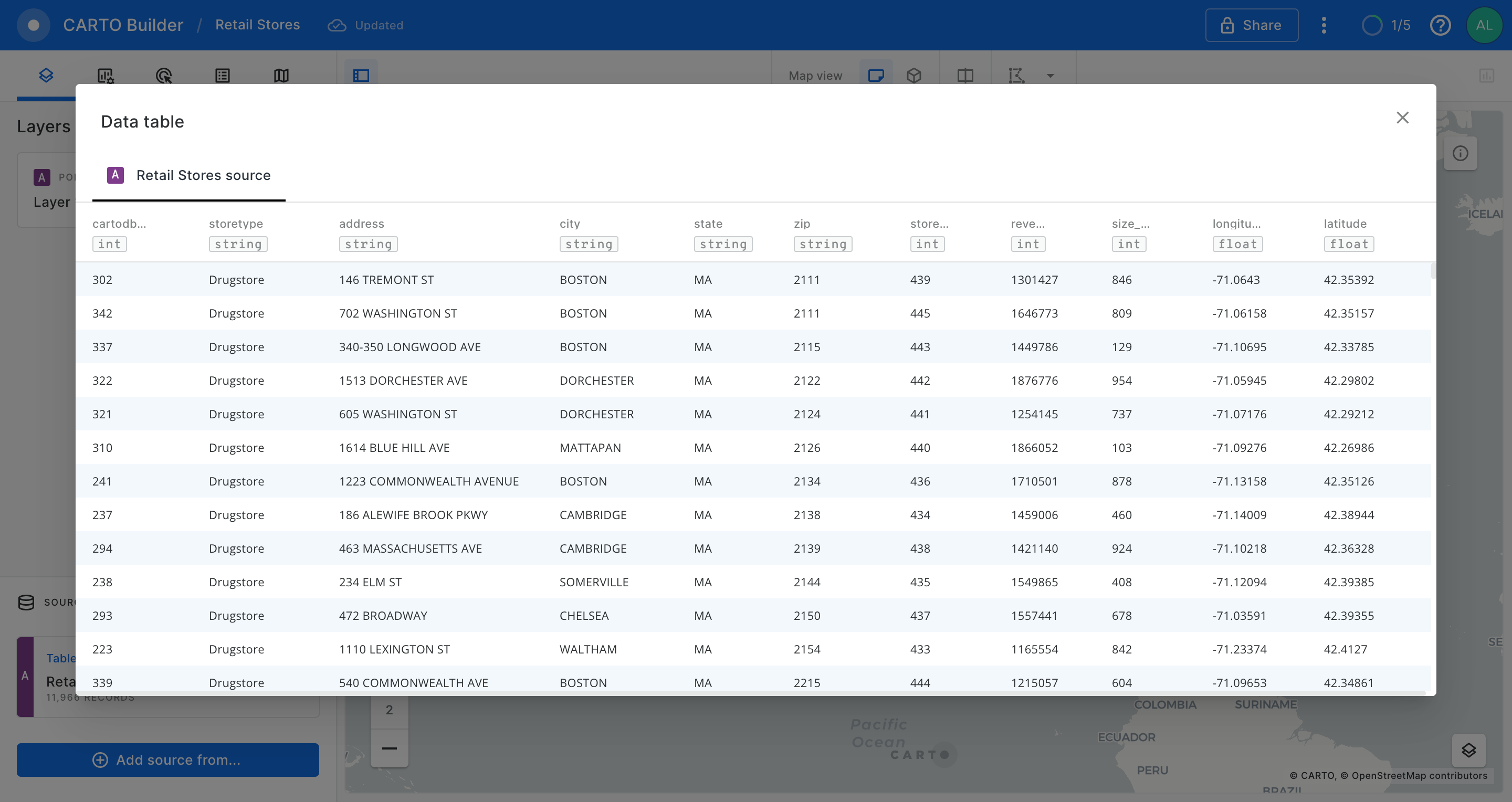Viewport: 1512px width, 802px height.
Task: Open the Basemap tab icon
Action: point(281,75)
